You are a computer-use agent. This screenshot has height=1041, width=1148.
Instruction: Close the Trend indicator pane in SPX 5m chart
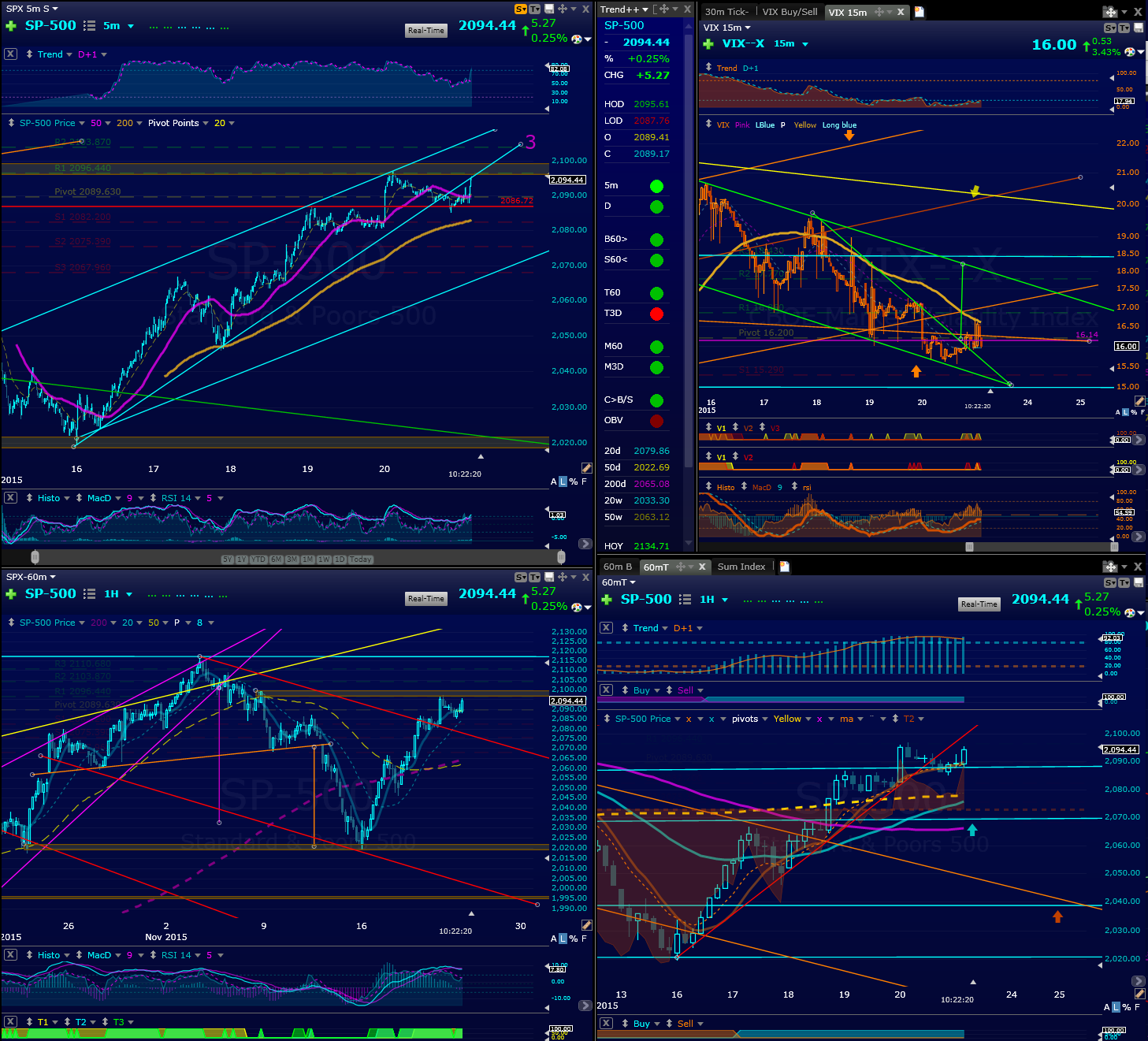pyautogui.click(x=10, y=54)
